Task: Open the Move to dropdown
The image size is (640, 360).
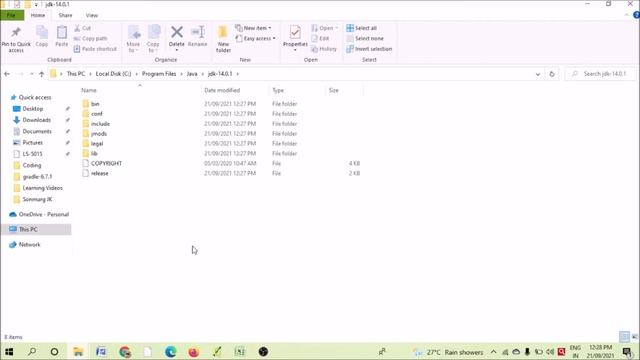Action: [x=133, y=39]
